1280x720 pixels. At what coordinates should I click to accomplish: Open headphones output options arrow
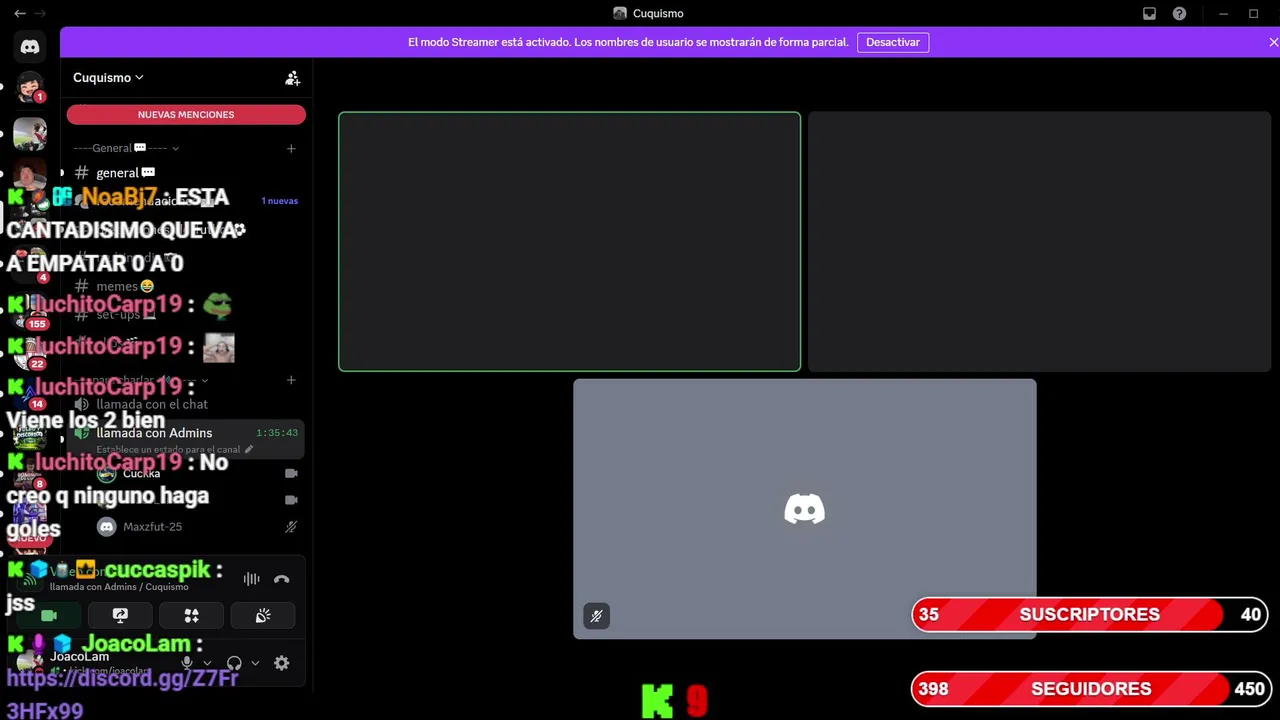[255, 663]
